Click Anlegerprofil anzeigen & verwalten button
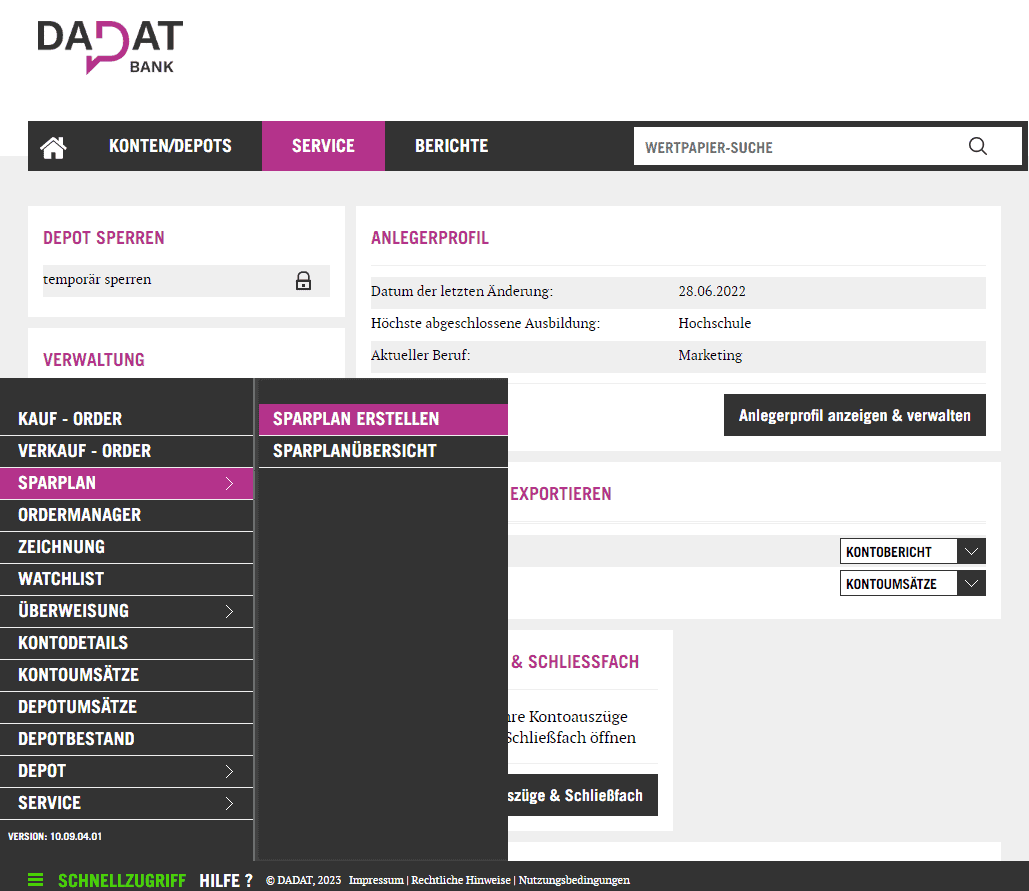The image size is (1029, 891). 854,416
